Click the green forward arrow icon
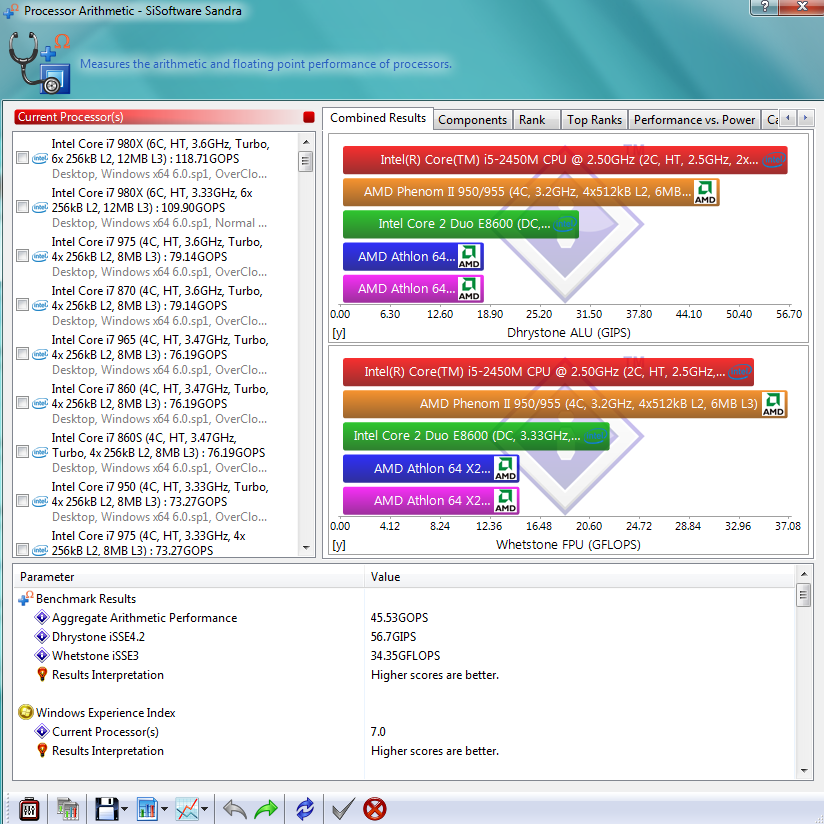The width and height of the screenshot is (824, 824). click(266, 809)
